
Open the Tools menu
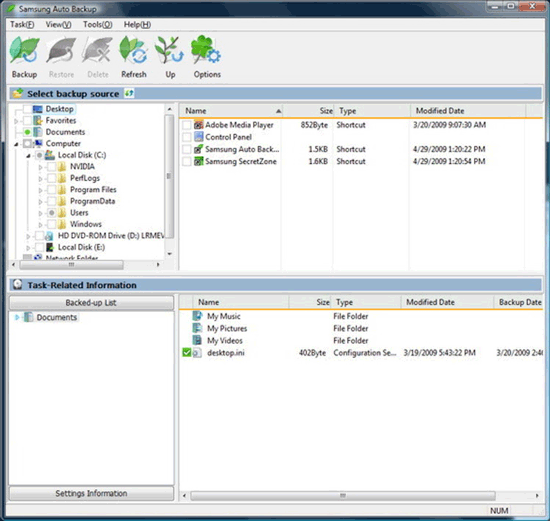(98, 25)
